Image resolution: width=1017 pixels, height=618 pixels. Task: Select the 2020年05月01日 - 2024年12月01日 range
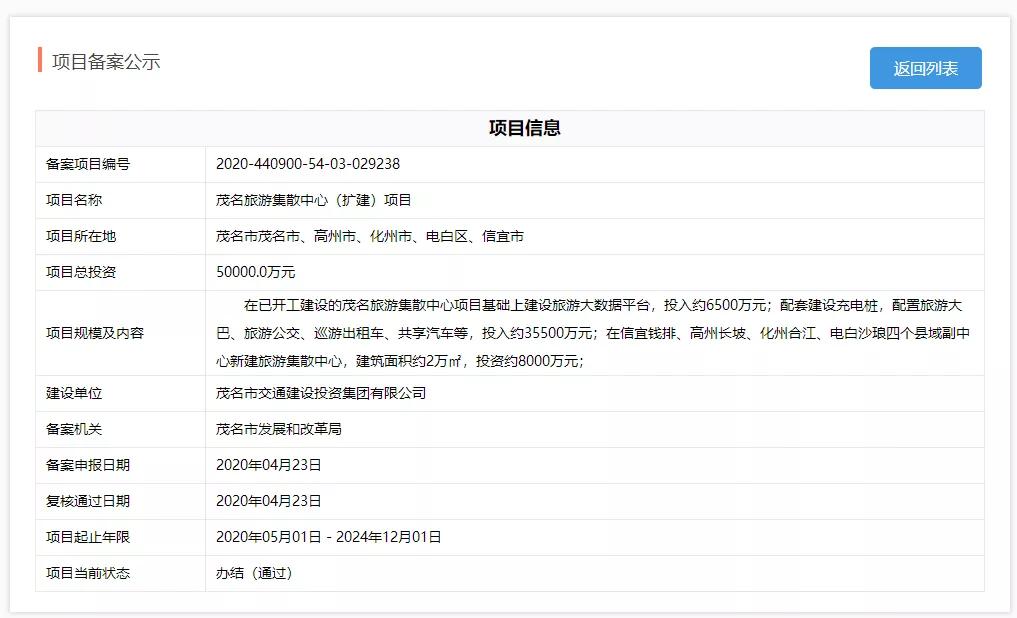pos(329,537)
